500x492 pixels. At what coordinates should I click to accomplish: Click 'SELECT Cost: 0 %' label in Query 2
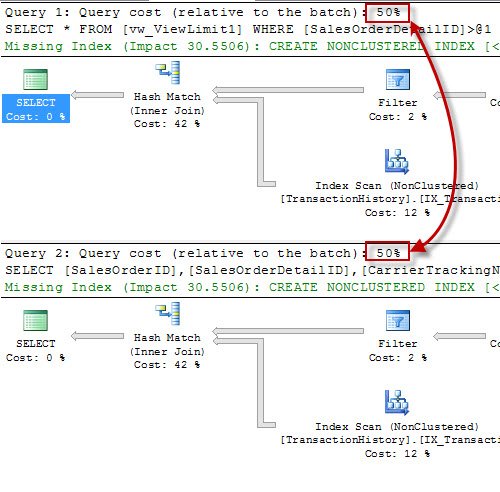36,350
